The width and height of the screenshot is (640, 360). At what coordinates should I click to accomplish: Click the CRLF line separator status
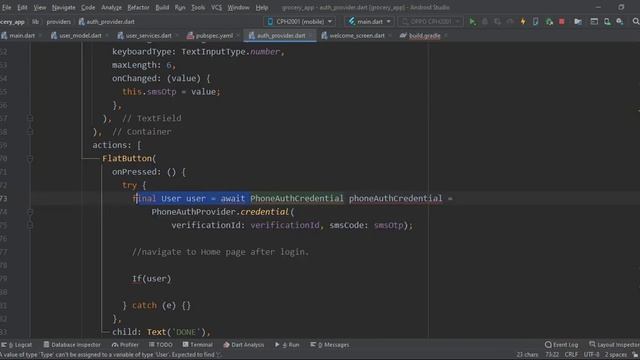point(571,355)
